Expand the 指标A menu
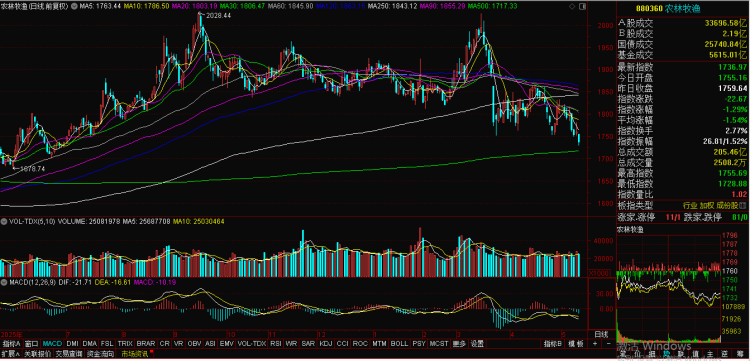The image size is (750, 361). click(11, 344)
